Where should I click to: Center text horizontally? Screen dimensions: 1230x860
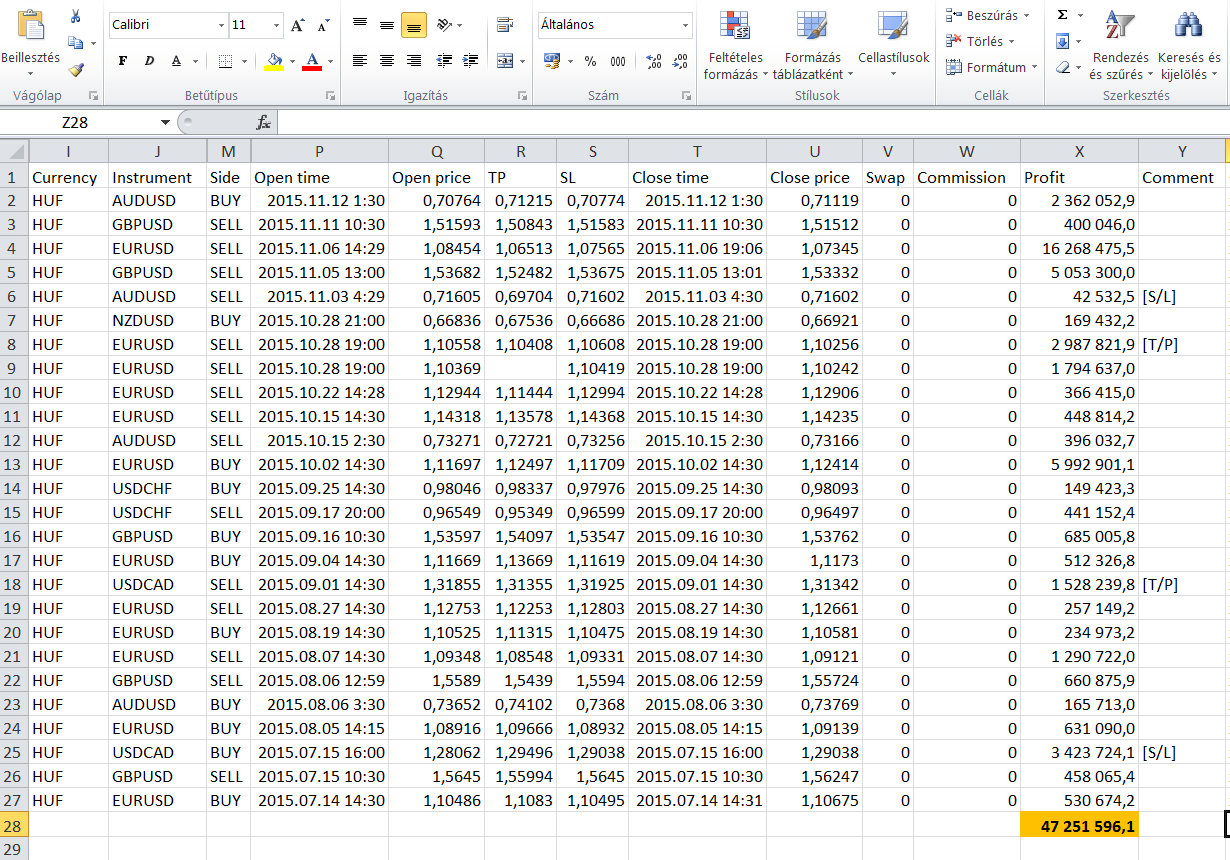pyautogui.click(x=387, y=61)
